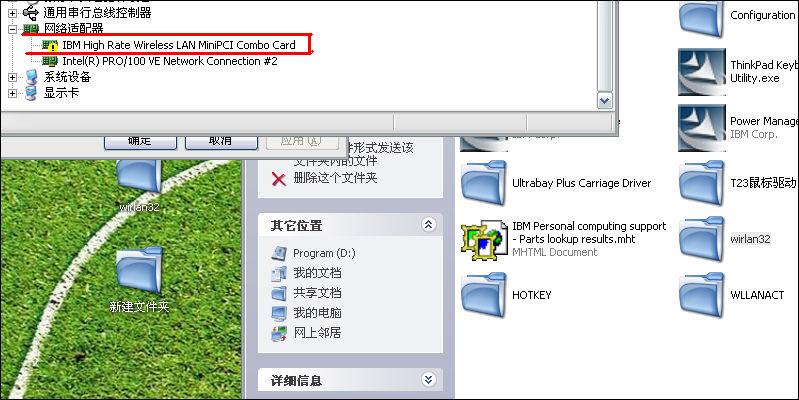Open the Ultrabay Plus Carriage Driver folder

click(484, 183)
